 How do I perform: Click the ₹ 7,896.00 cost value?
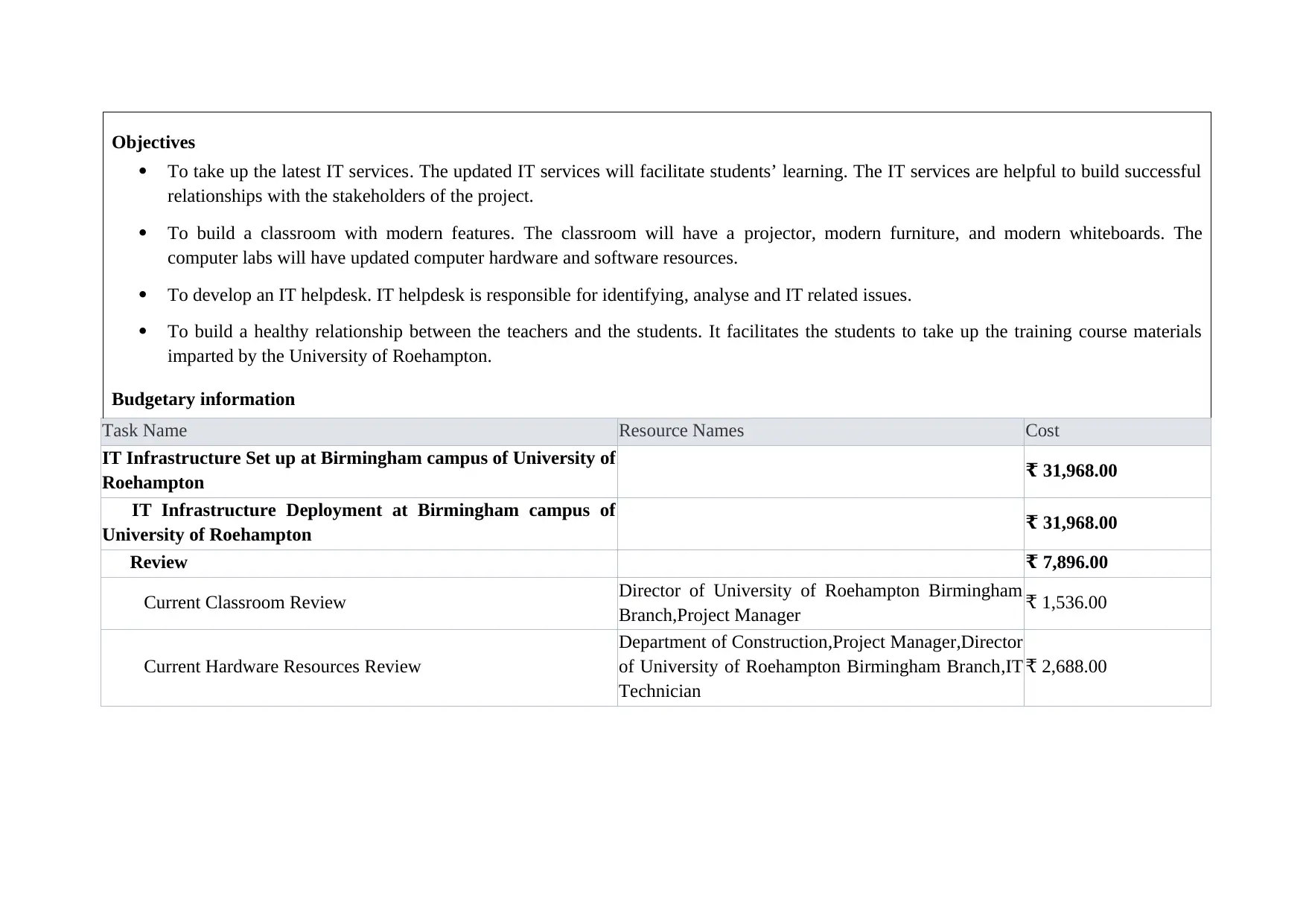click(1067, 562)
